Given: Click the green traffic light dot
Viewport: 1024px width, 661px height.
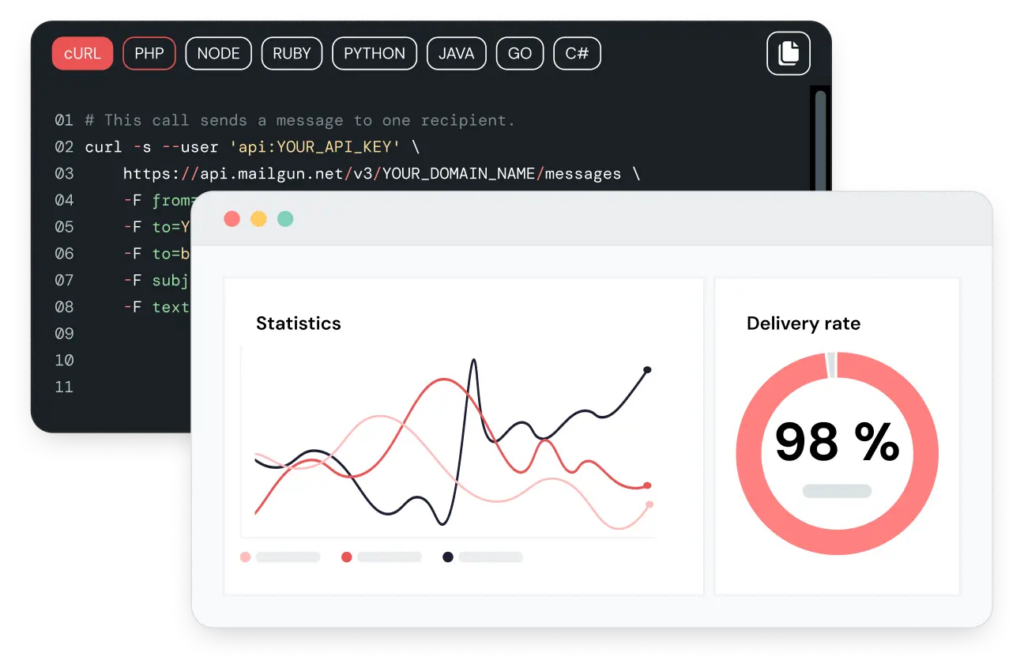Looking at the screenshot, I should [x=285, y=218].
